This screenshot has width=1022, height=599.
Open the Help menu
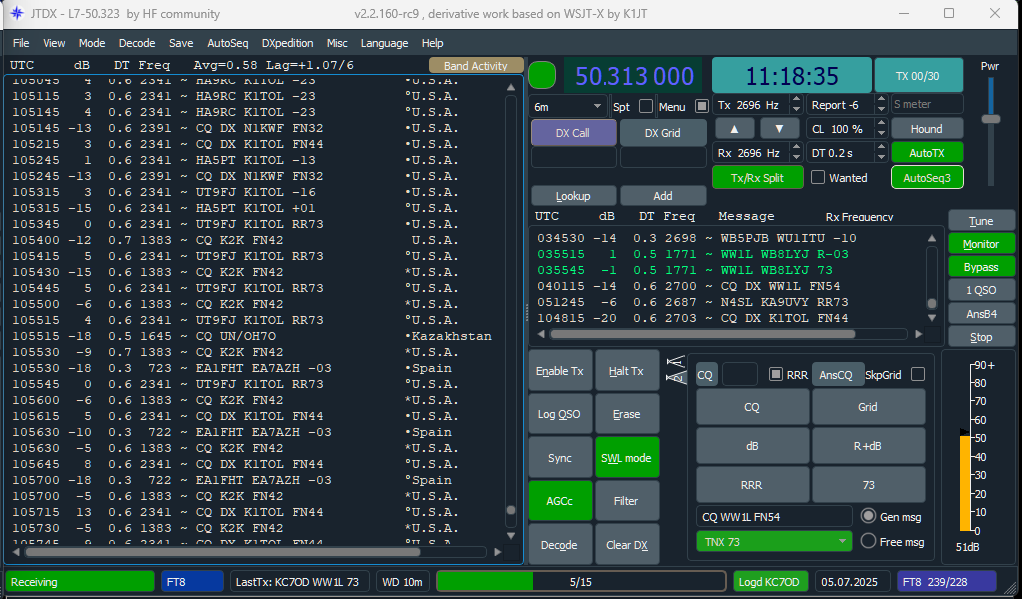(x=432, y=43)
